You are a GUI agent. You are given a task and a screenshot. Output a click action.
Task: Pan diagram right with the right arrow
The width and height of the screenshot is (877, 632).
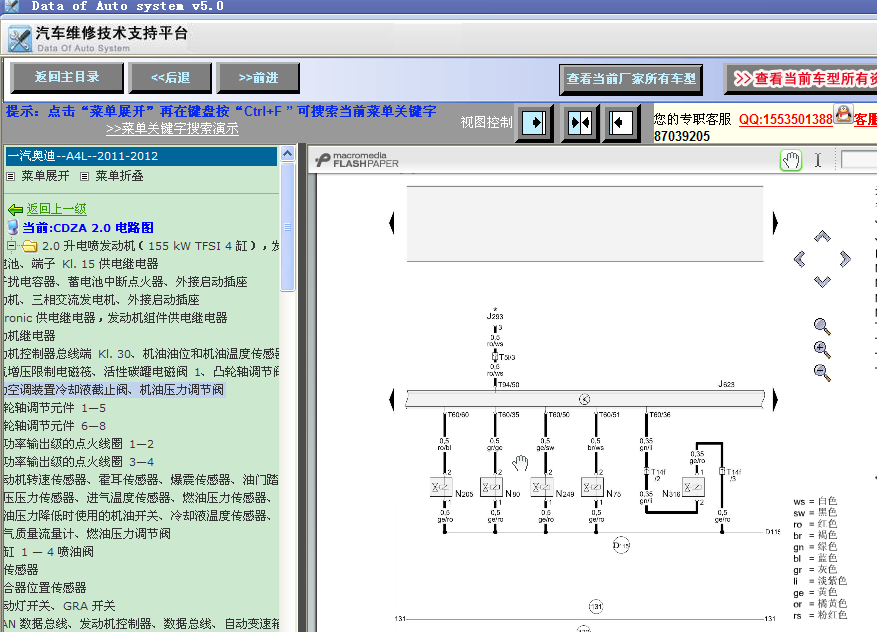click(845, 259)
